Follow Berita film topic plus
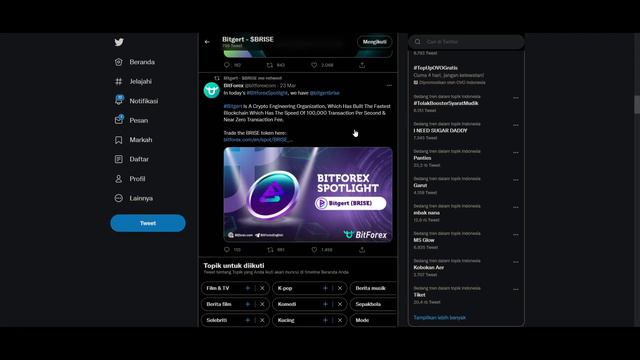This screenshot has width=640, height=360. 247,304
